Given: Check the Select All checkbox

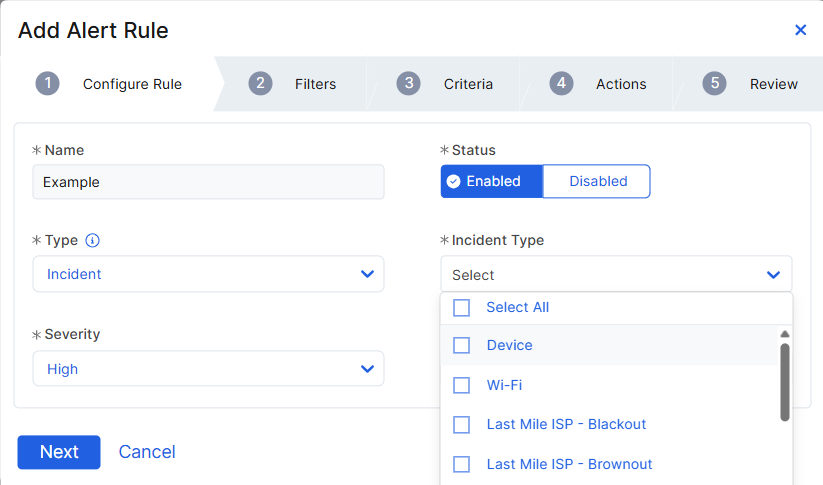Looking at the screenshot, I should point(461,308).
